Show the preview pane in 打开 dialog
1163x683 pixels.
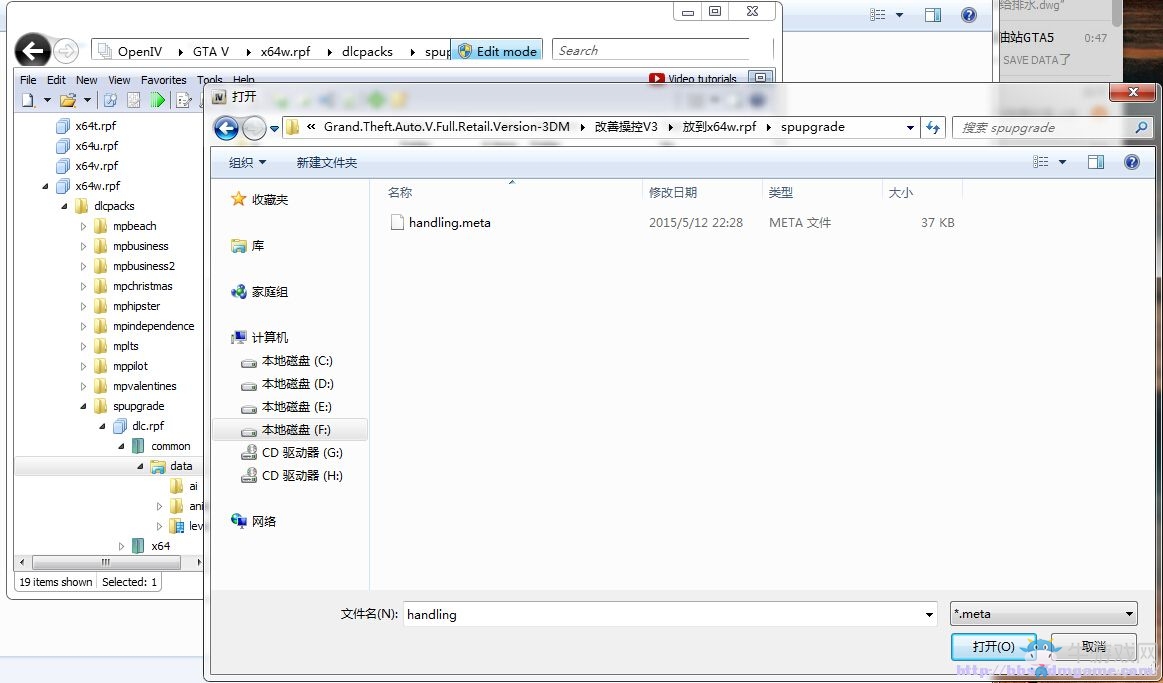1096,162
